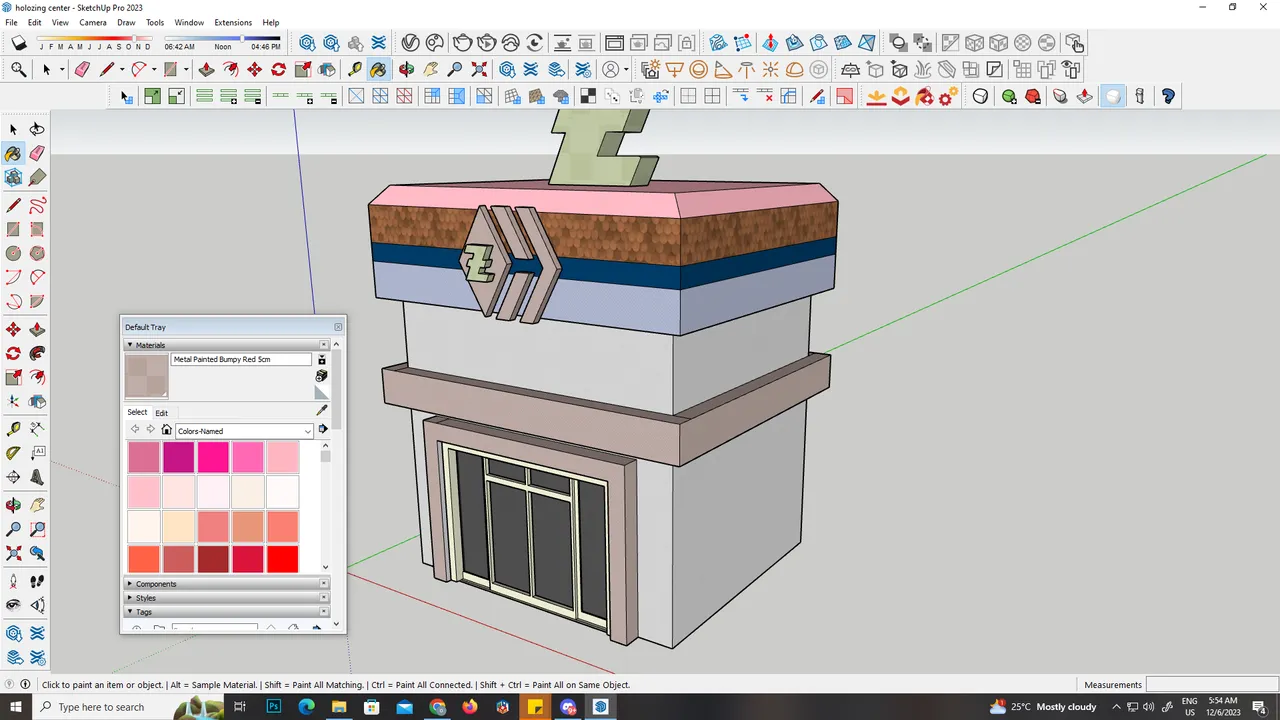The image size is (1280, 720).
Task: Select the Circle tool in left toolbar
Action: click(x=13, y=253)
